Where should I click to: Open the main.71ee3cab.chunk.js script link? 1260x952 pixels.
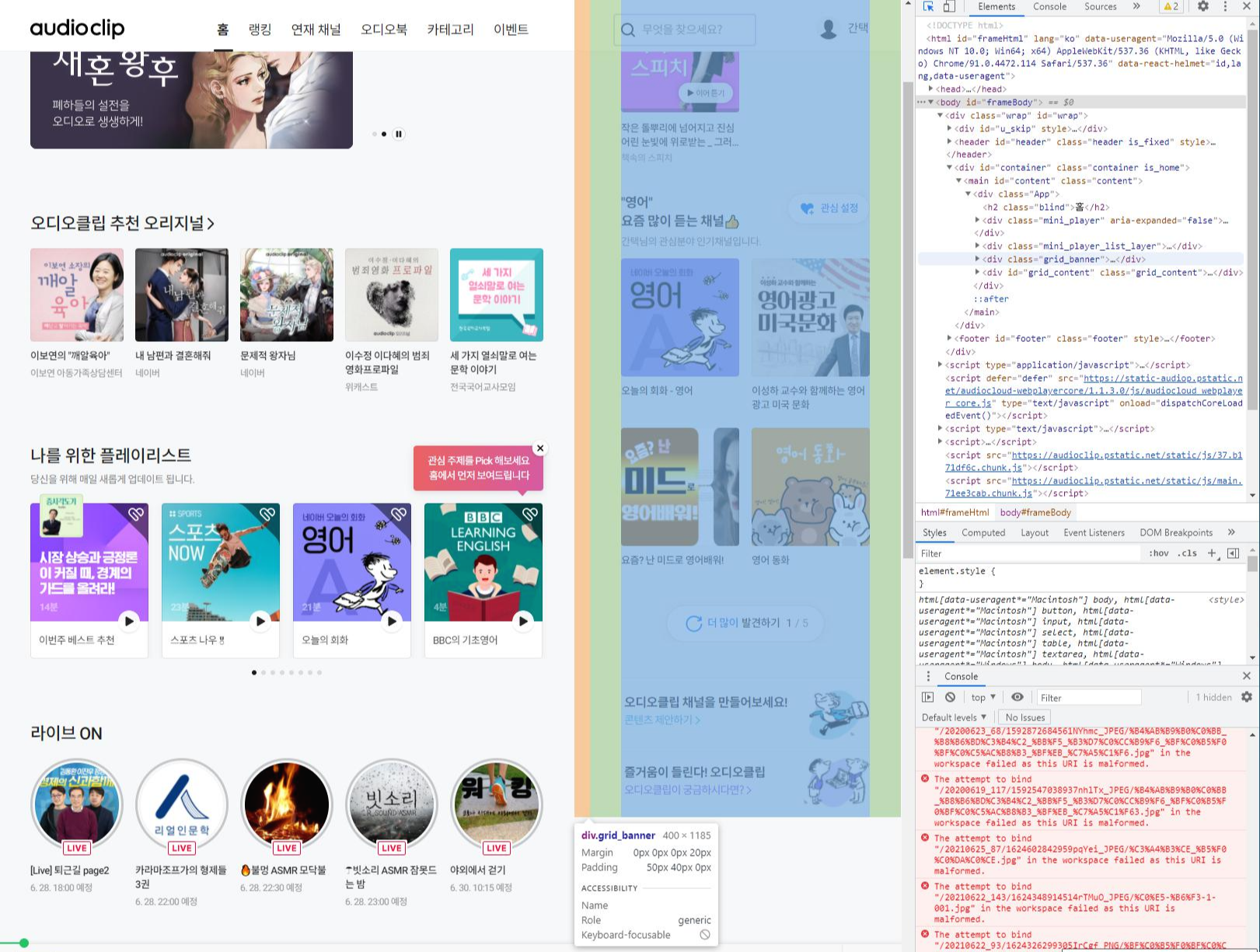(x=1093, y=486)
